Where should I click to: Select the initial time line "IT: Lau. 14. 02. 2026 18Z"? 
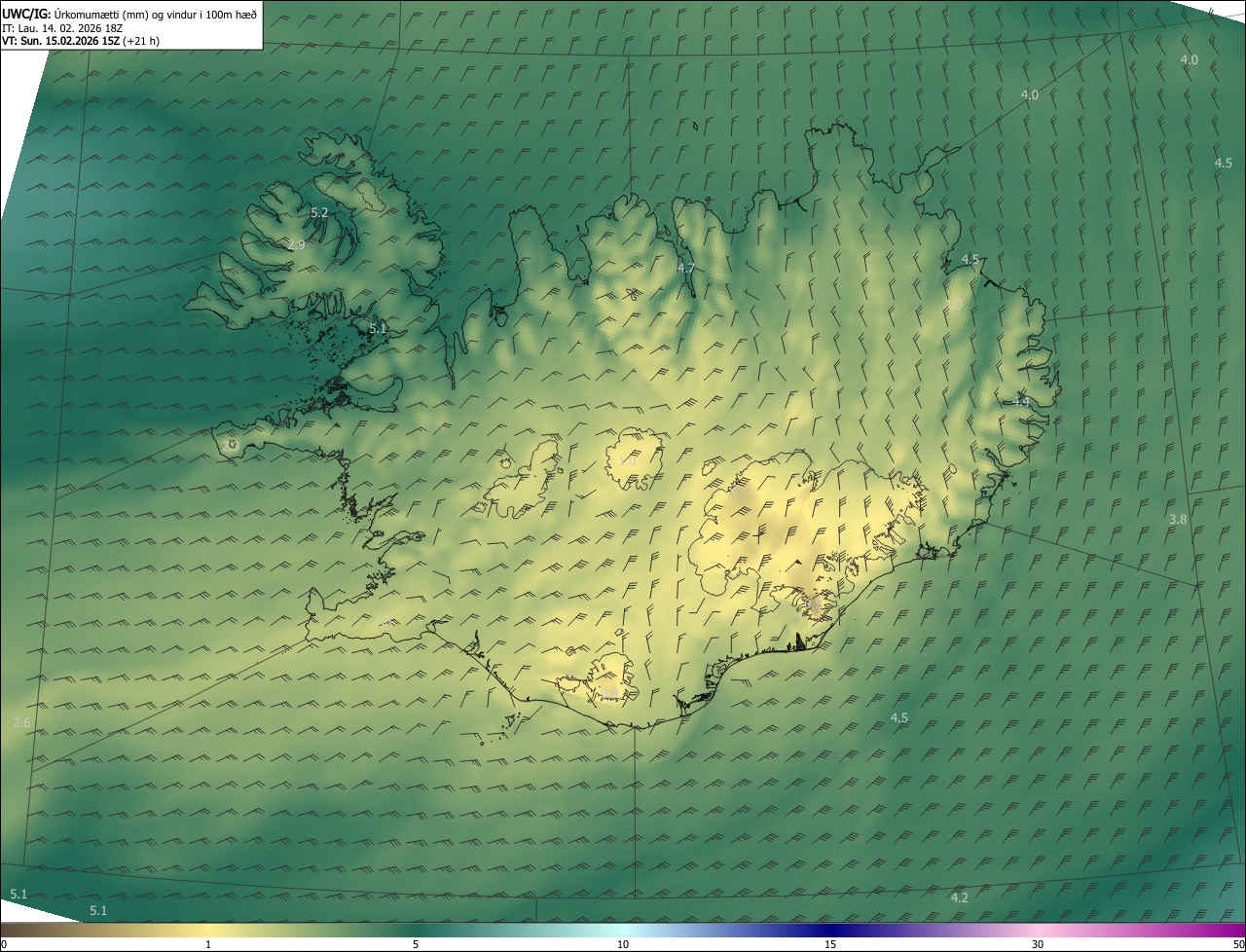pyautogui.click(x=61, y=27)
